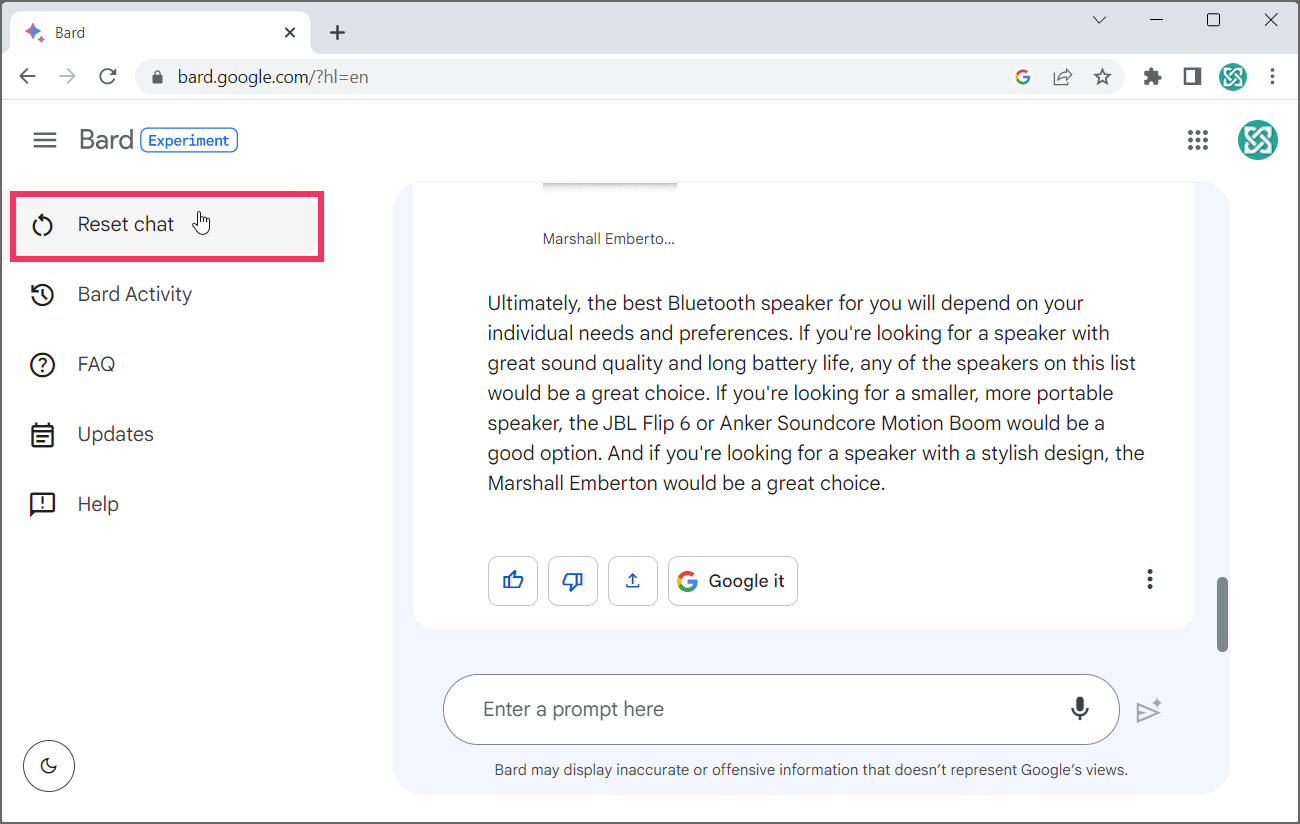This screenshot has width=1300, height=824.
Task: Open the browser side panel
Action: pos(1192,77)
